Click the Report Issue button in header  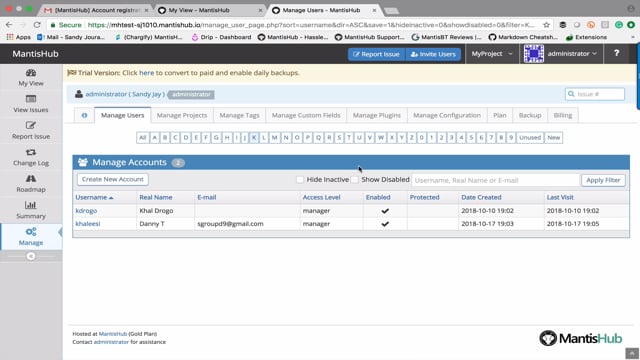[x=376, y=54]
